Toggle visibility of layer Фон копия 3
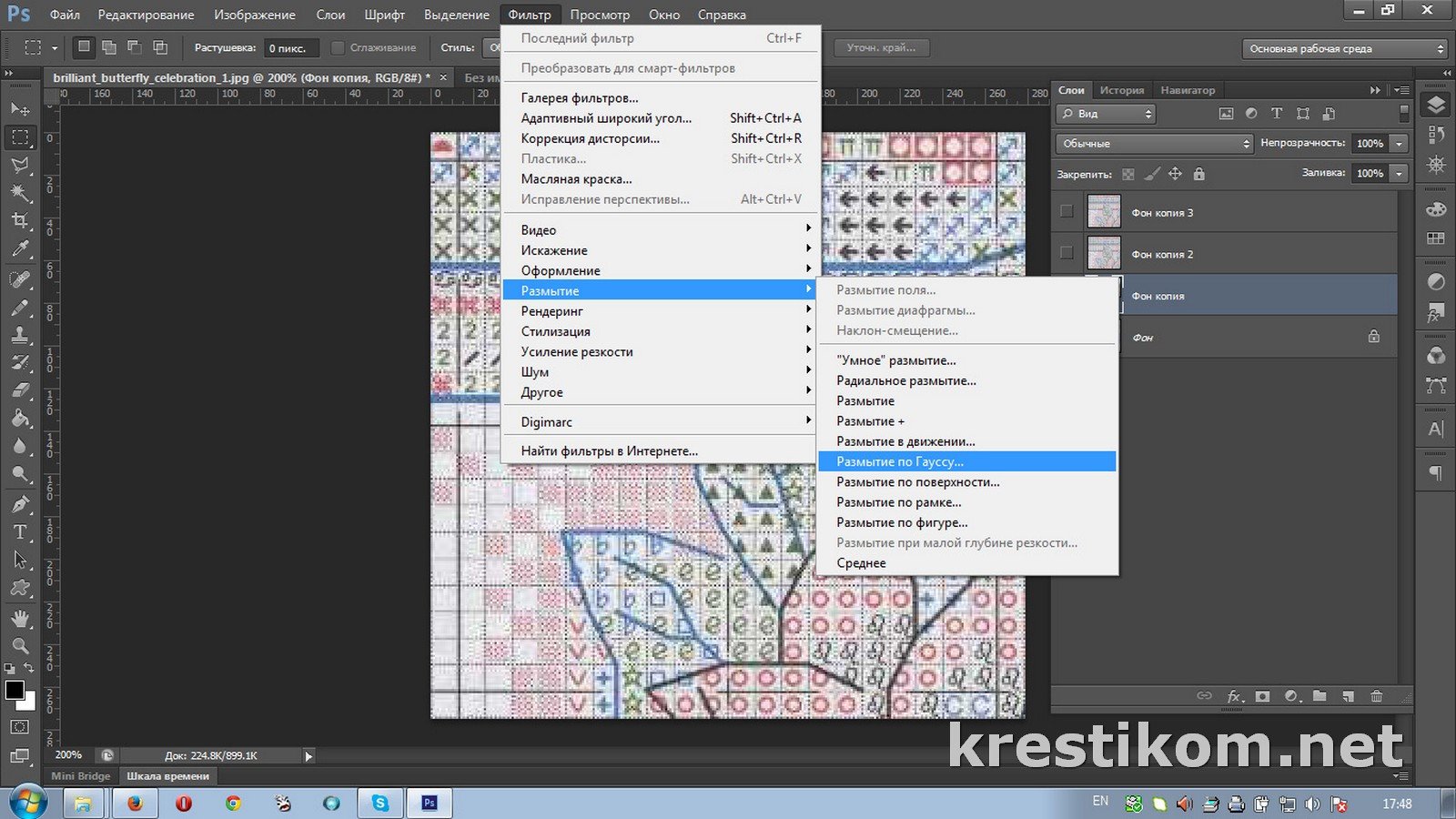The image size is (1456, 819). coord(1067,212)
